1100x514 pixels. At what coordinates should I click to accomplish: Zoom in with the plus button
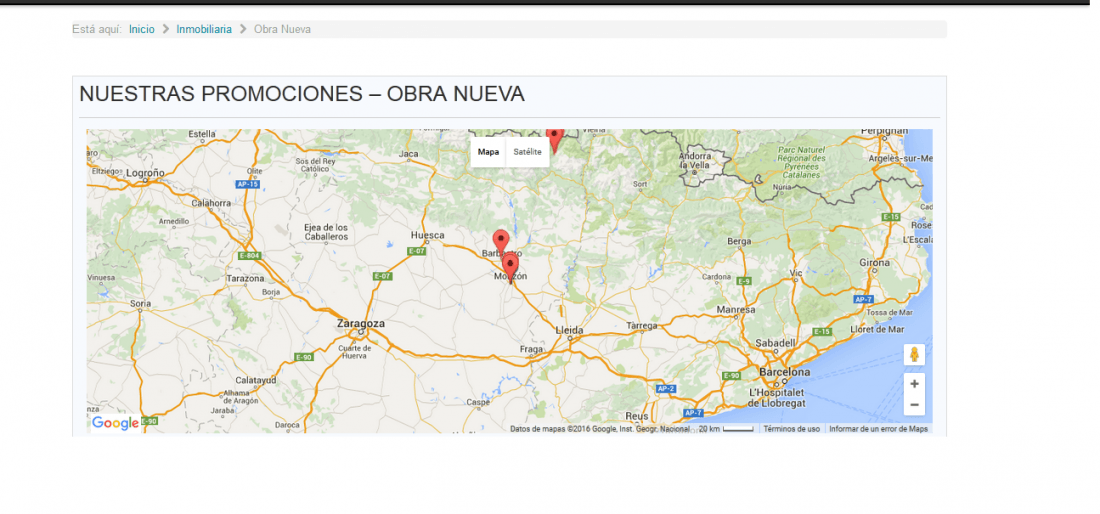coord(914,384)
